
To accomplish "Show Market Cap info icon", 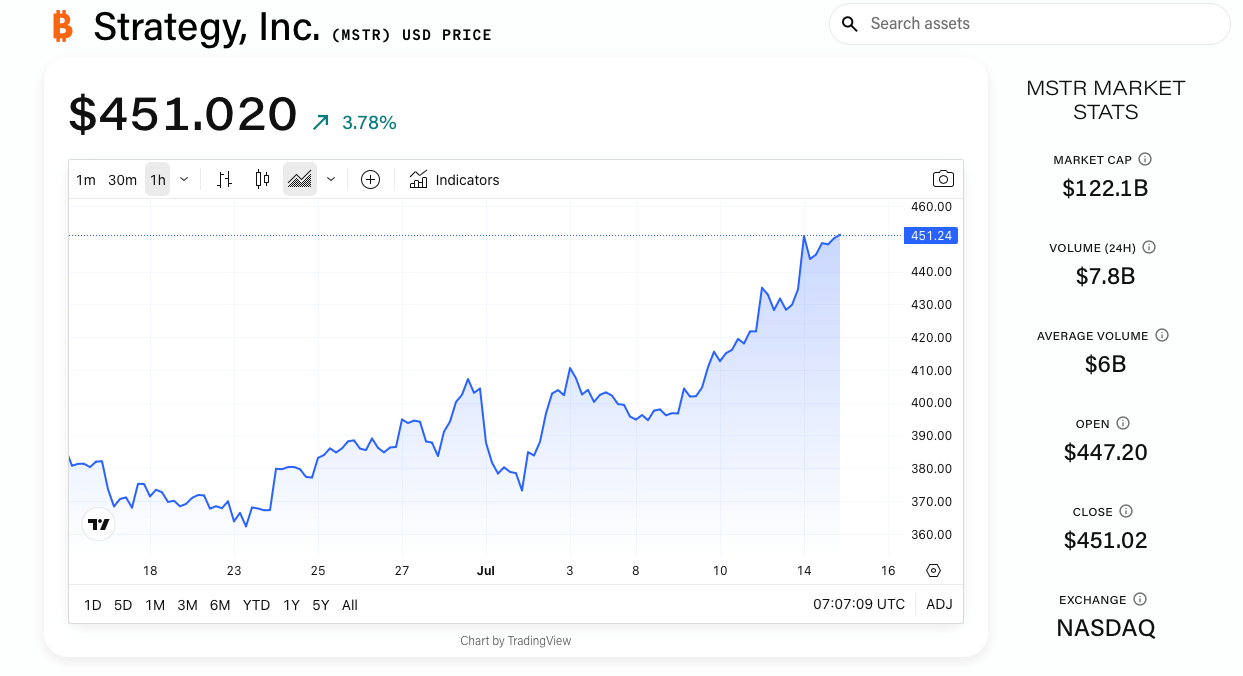I will [x=1145, y=159].
